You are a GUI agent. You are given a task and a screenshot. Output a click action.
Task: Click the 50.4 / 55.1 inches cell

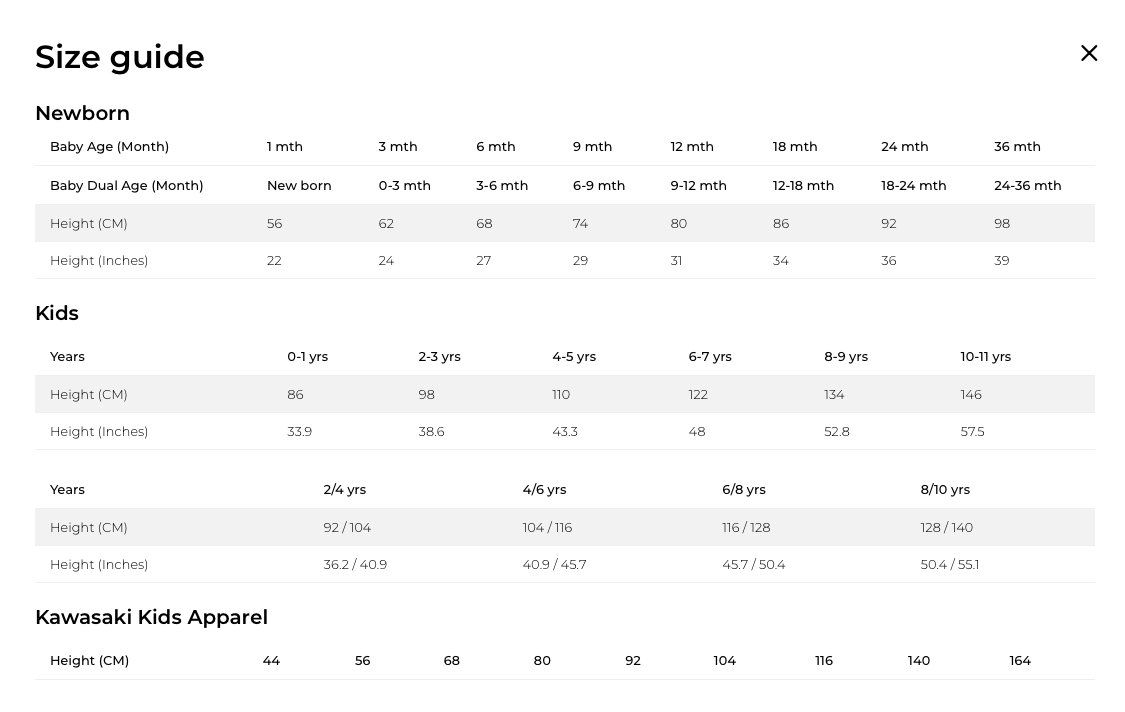coord(949,564)
